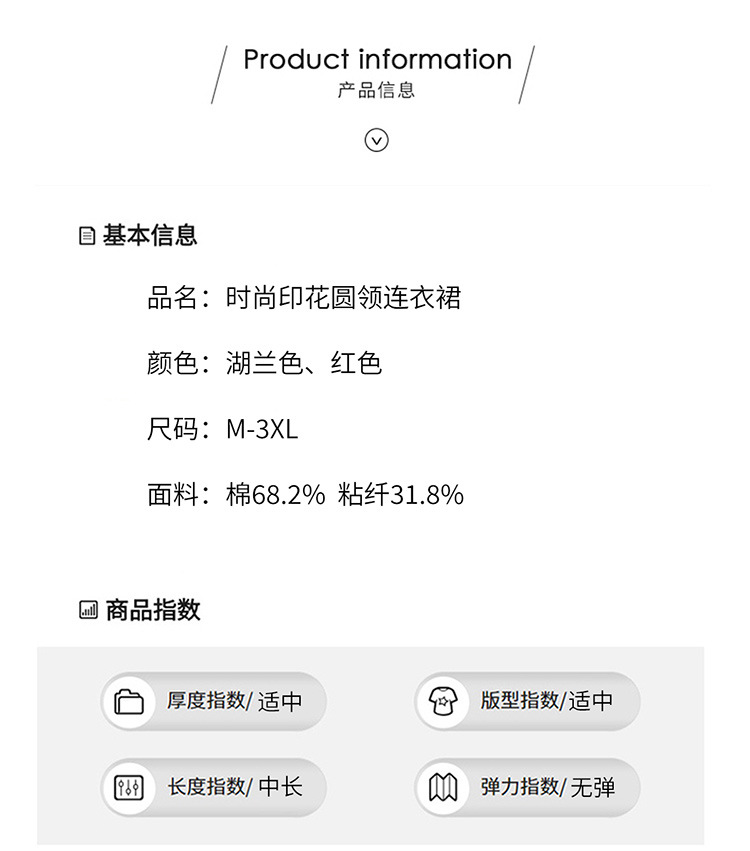Click the sliders icon for 长度指数
Viewport: 750px width, 851px height.
(x=130, y=788)
